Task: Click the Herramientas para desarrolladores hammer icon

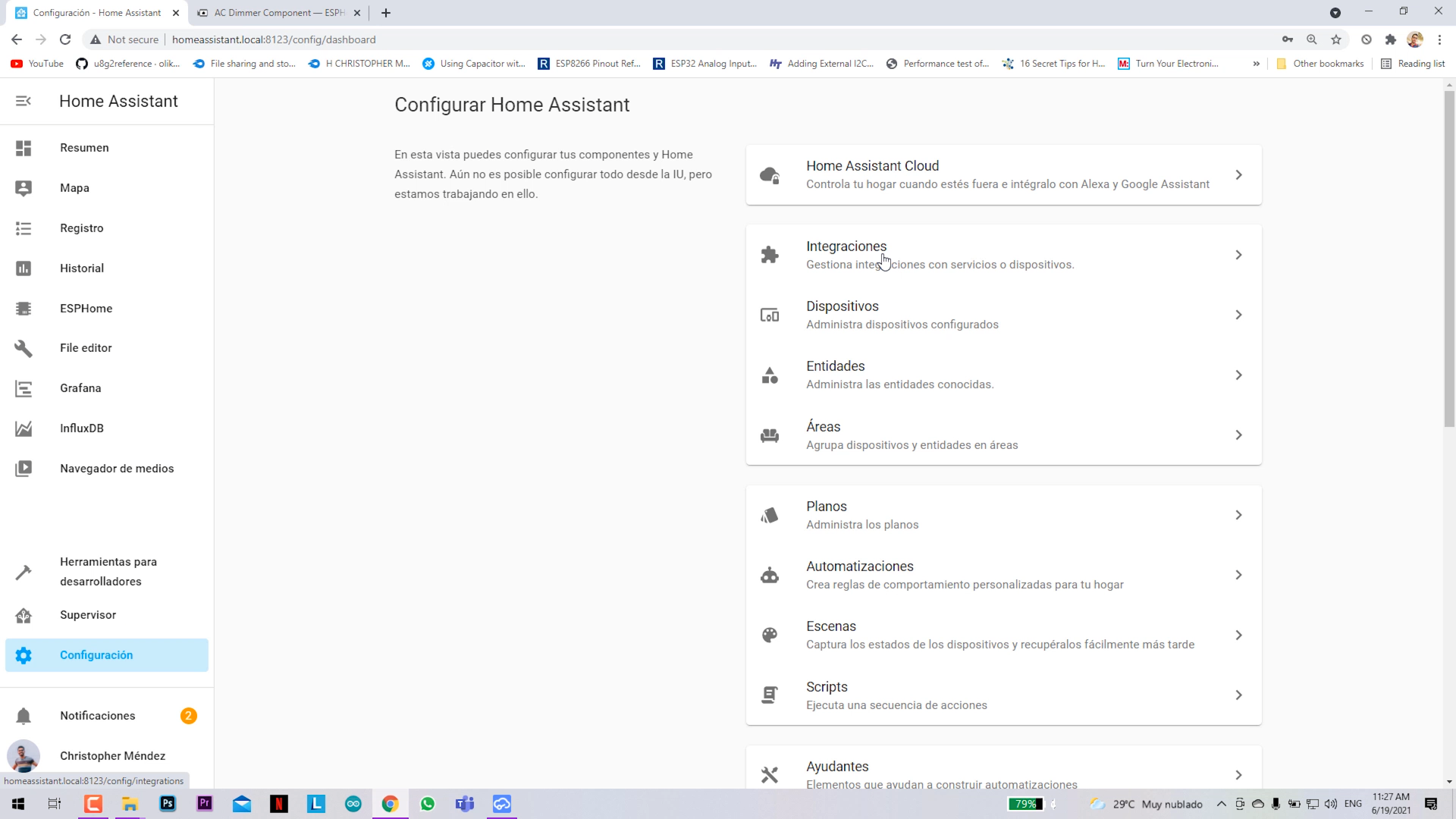Action: 24,572
